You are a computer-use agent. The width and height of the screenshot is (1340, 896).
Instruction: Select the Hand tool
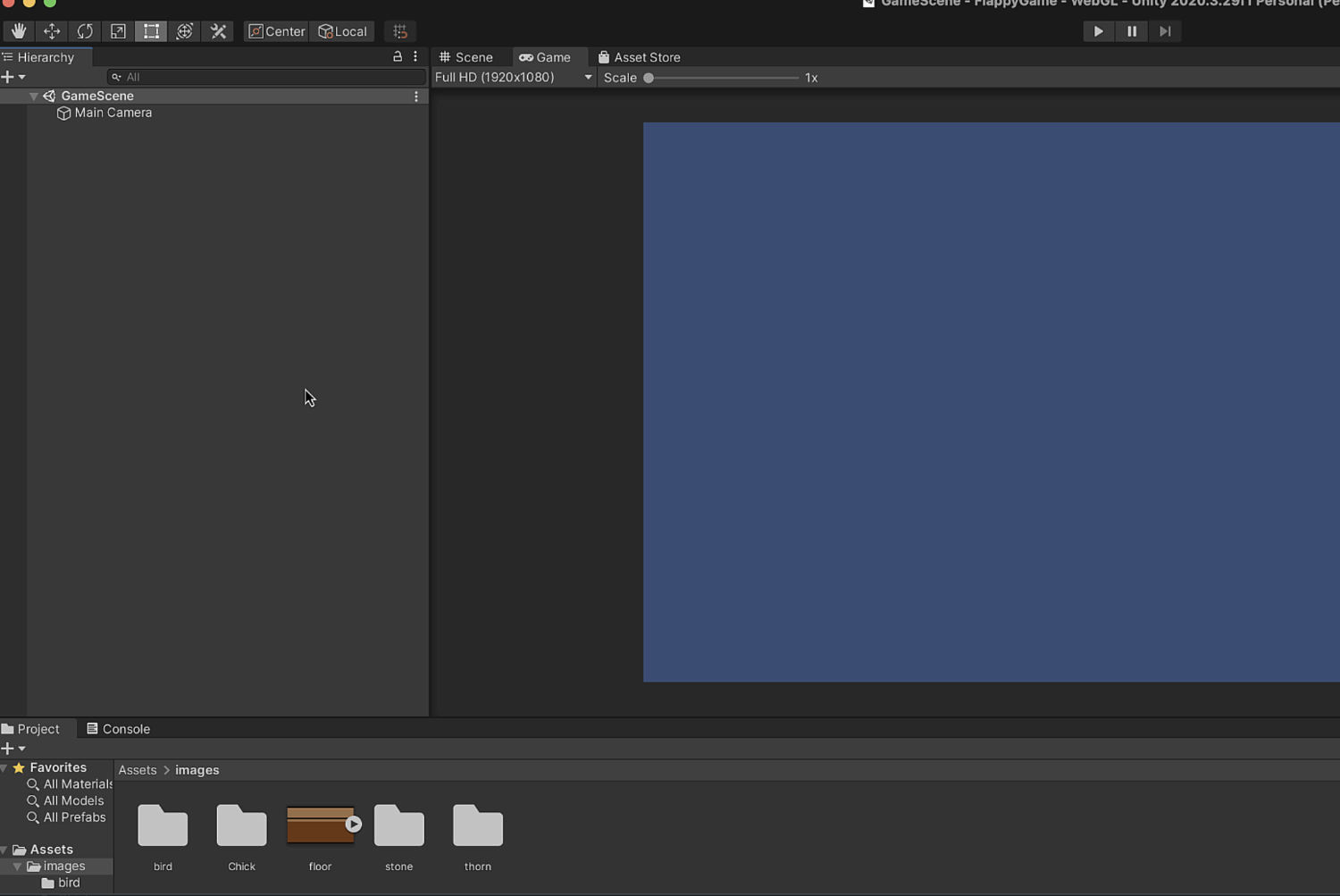19,31
